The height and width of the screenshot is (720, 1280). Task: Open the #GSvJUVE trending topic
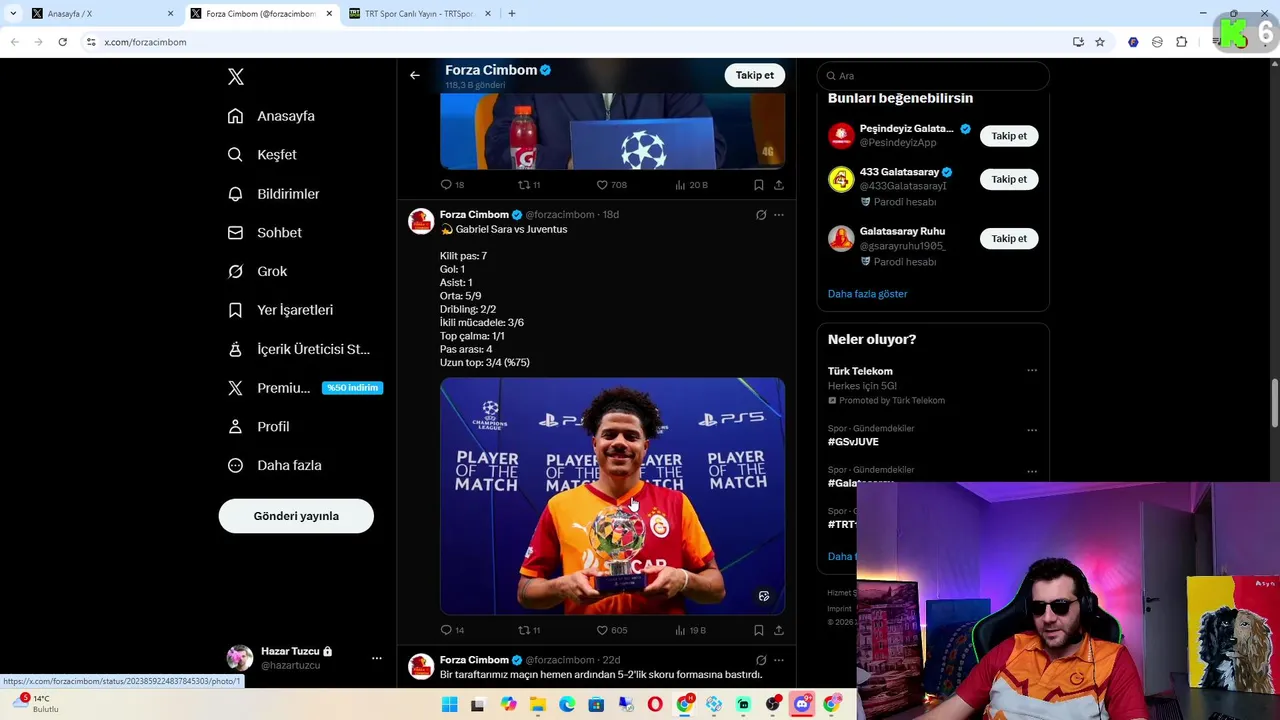(x=853, y=442)
